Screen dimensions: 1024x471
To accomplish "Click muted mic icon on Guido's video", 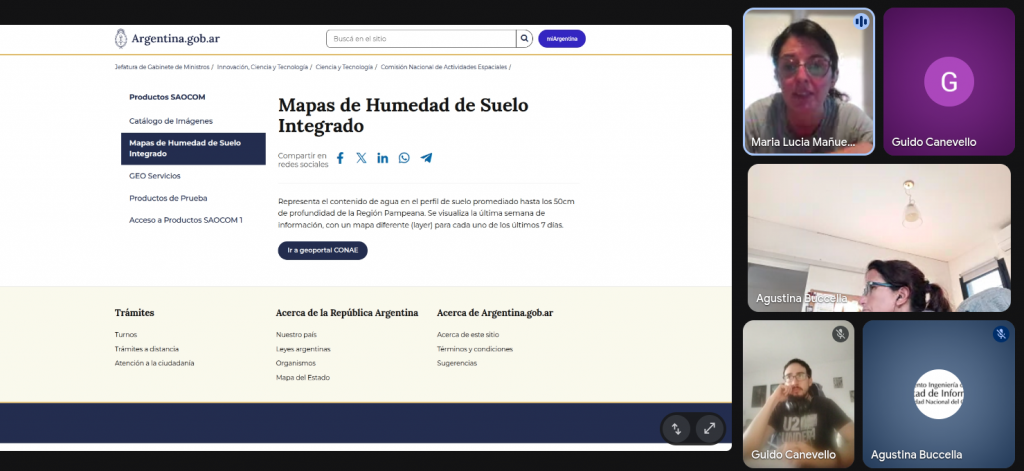I will click(841, 334).
